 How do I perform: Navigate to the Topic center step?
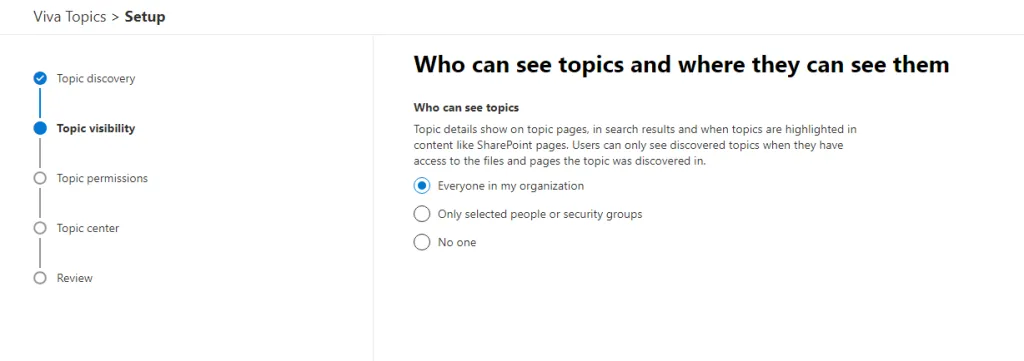[x=88, y=228]
